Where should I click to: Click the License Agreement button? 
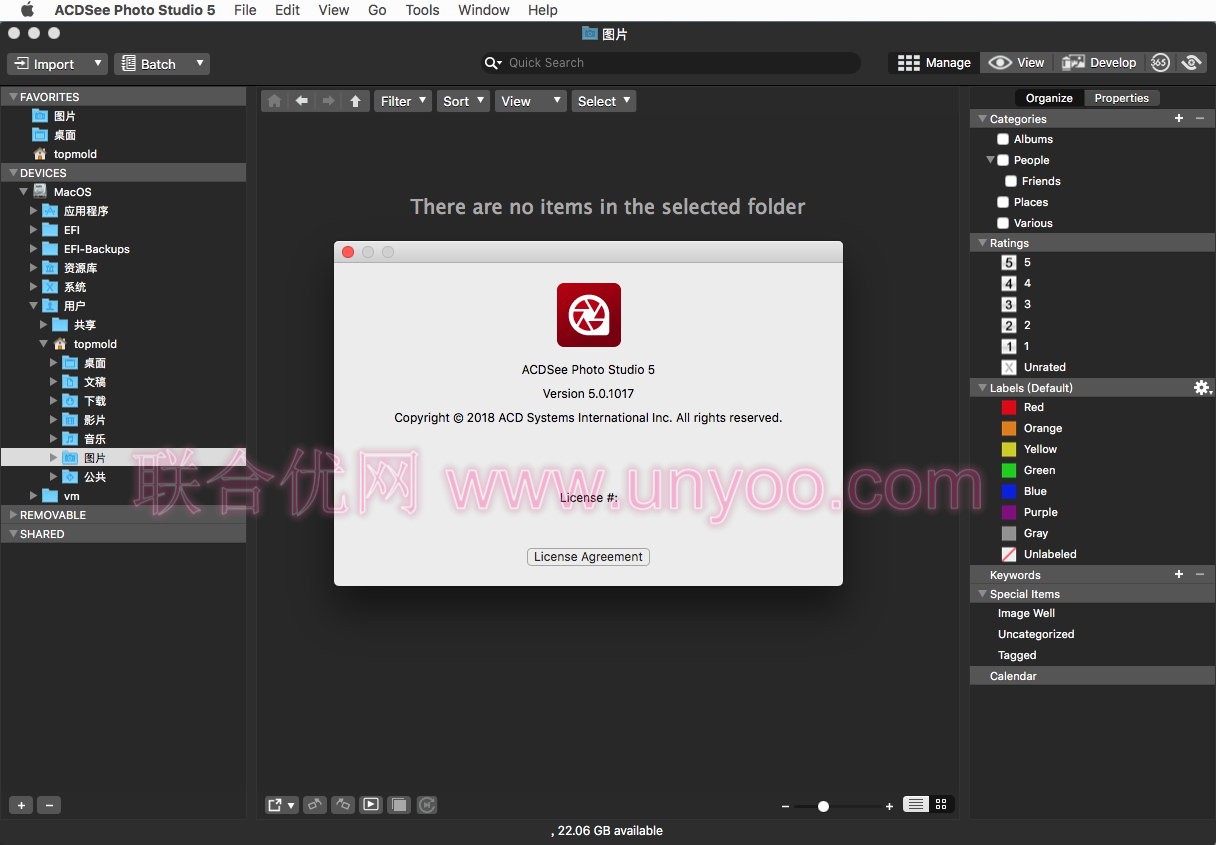point(588,557)
